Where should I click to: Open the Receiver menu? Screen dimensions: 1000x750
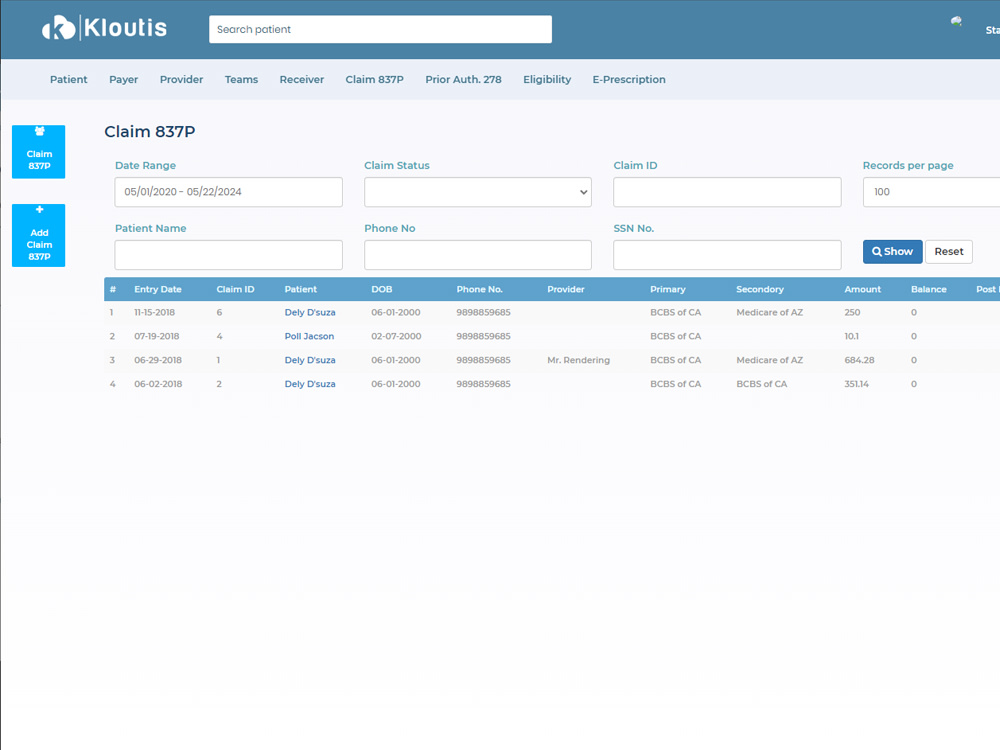(302, 79)
